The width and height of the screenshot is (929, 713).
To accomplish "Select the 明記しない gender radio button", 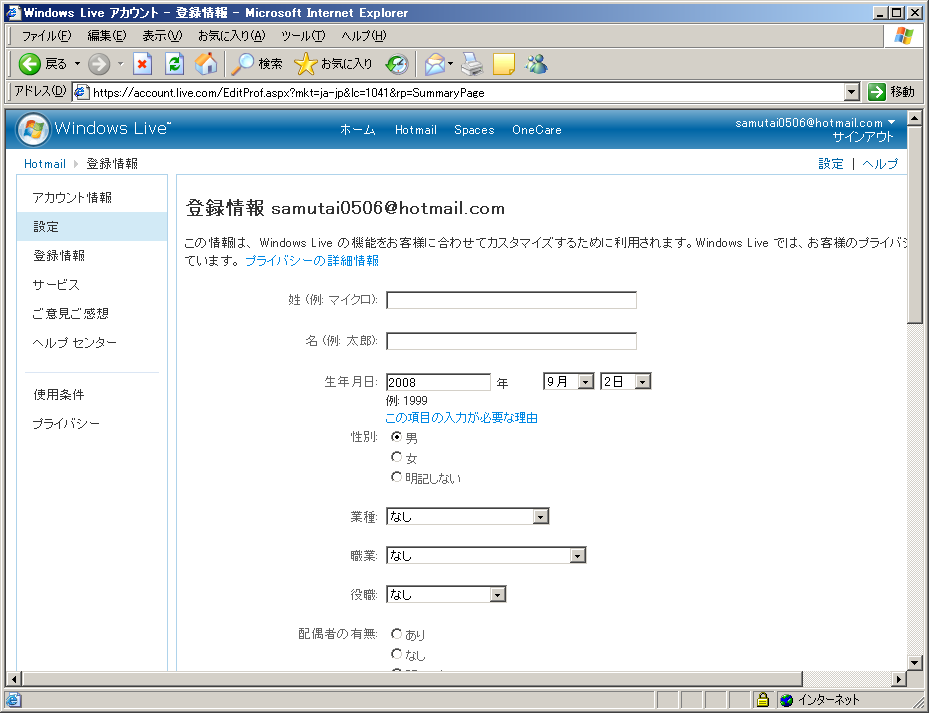I will 396,477.
